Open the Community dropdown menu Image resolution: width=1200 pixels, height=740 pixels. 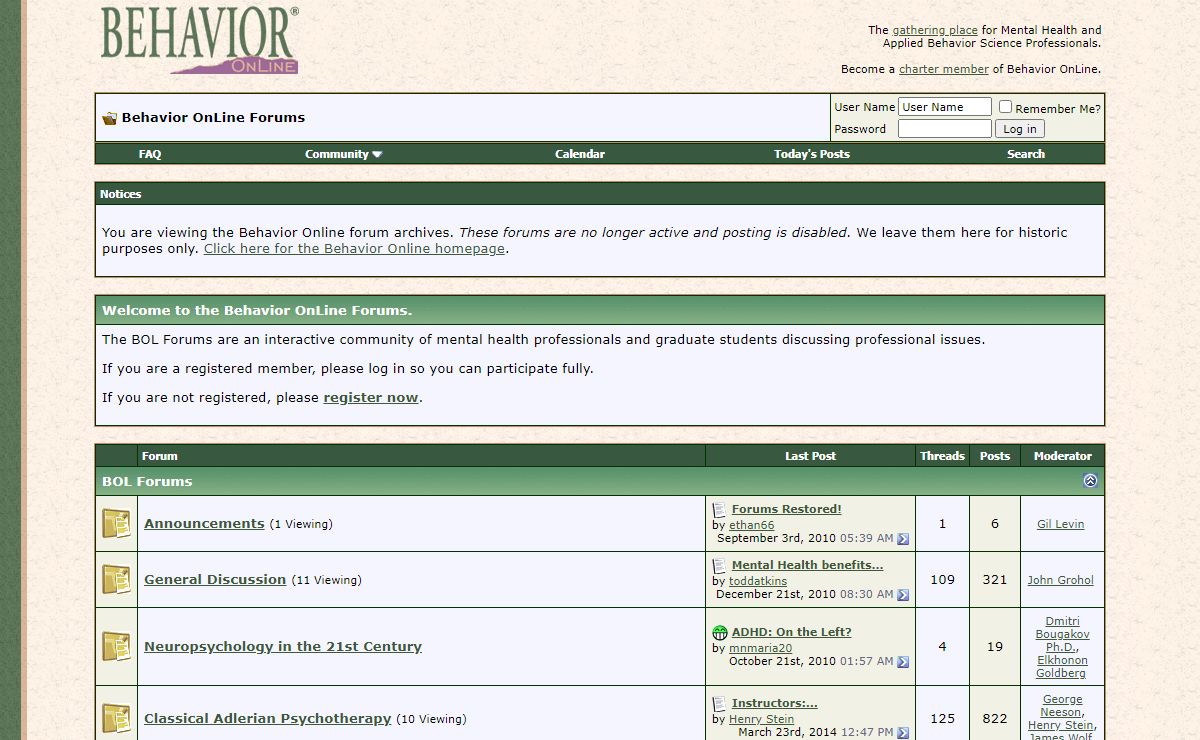pyautogui.click(x=343, y=154)
